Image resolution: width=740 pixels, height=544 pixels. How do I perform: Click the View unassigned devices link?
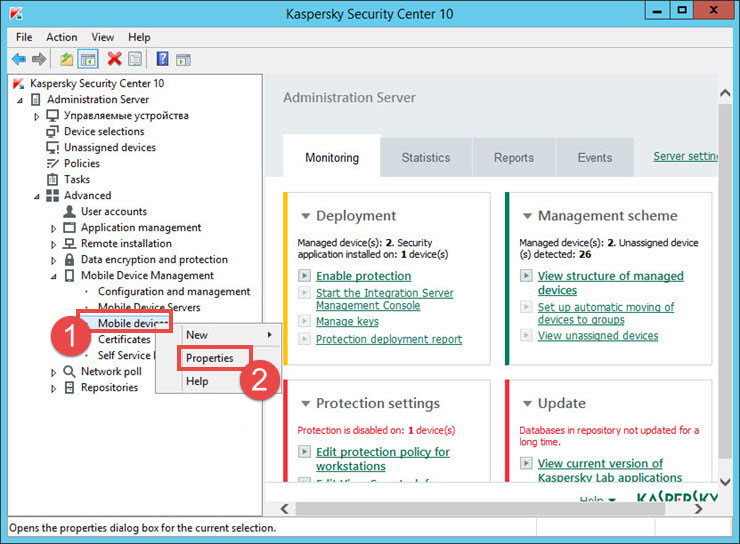[x=598, y=336]
